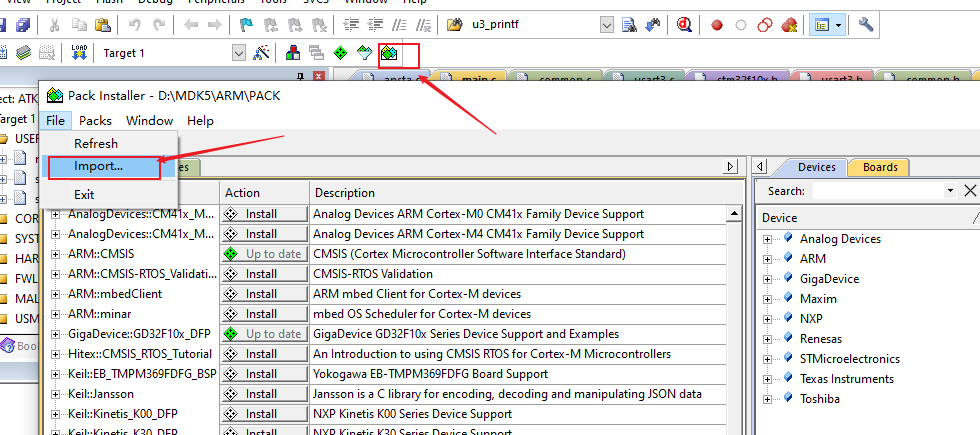Image resolution: width=980 pixels, height=435 pixels.
Task: Switch to the Devices tab
Action: click(816, 167)
